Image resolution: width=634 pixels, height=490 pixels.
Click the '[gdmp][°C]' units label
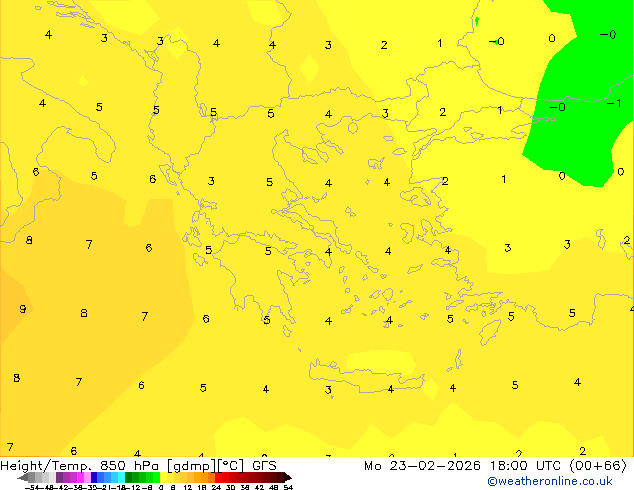(205, 466)
